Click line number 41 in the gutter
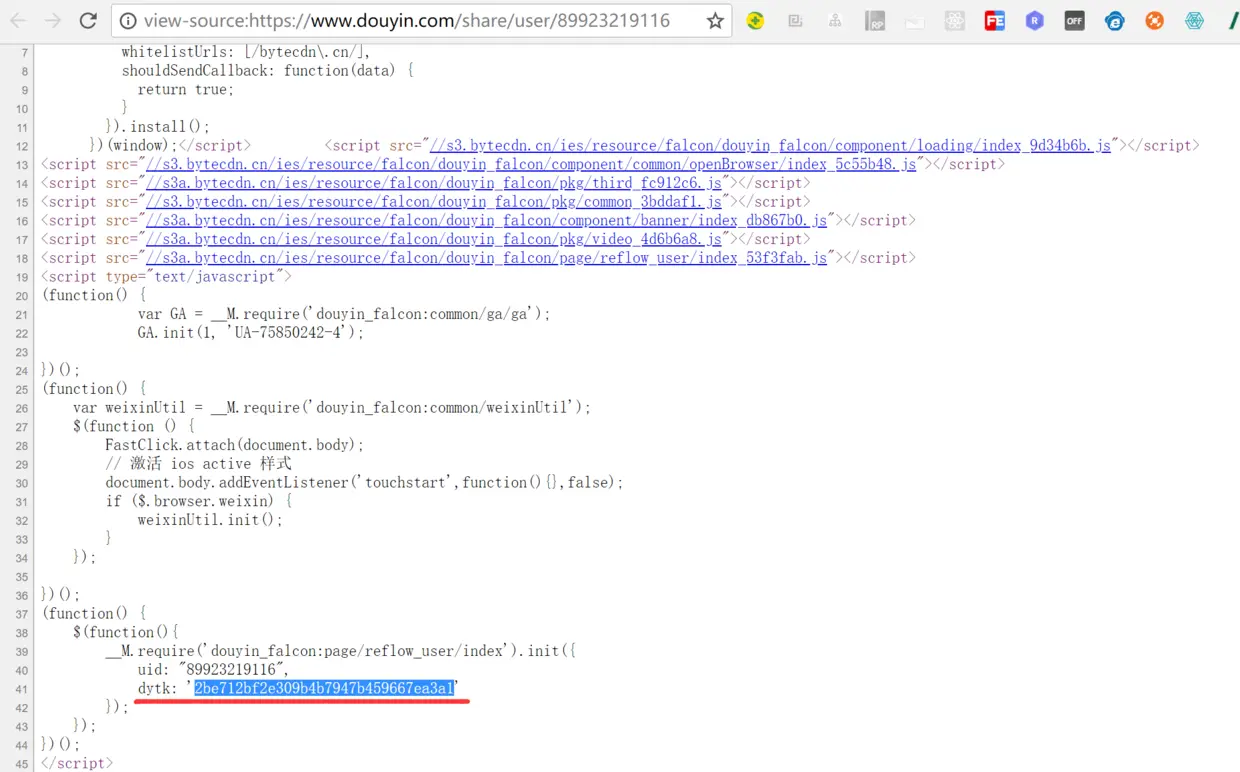 tap(22, 689)
